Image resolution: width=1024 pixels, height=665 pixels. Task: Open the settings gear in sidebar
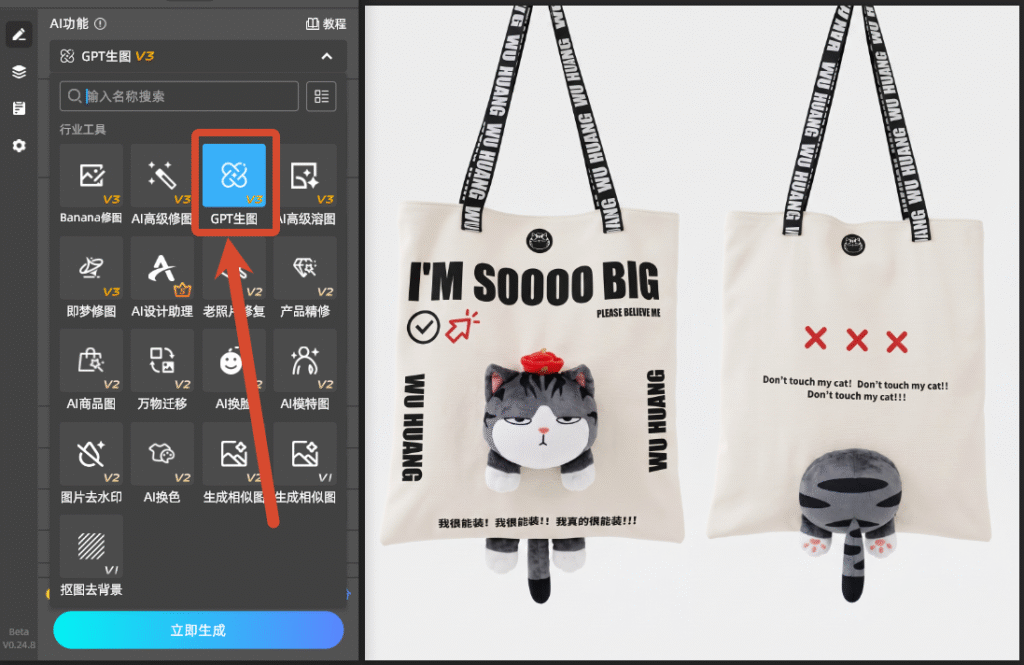click(19, 146)
